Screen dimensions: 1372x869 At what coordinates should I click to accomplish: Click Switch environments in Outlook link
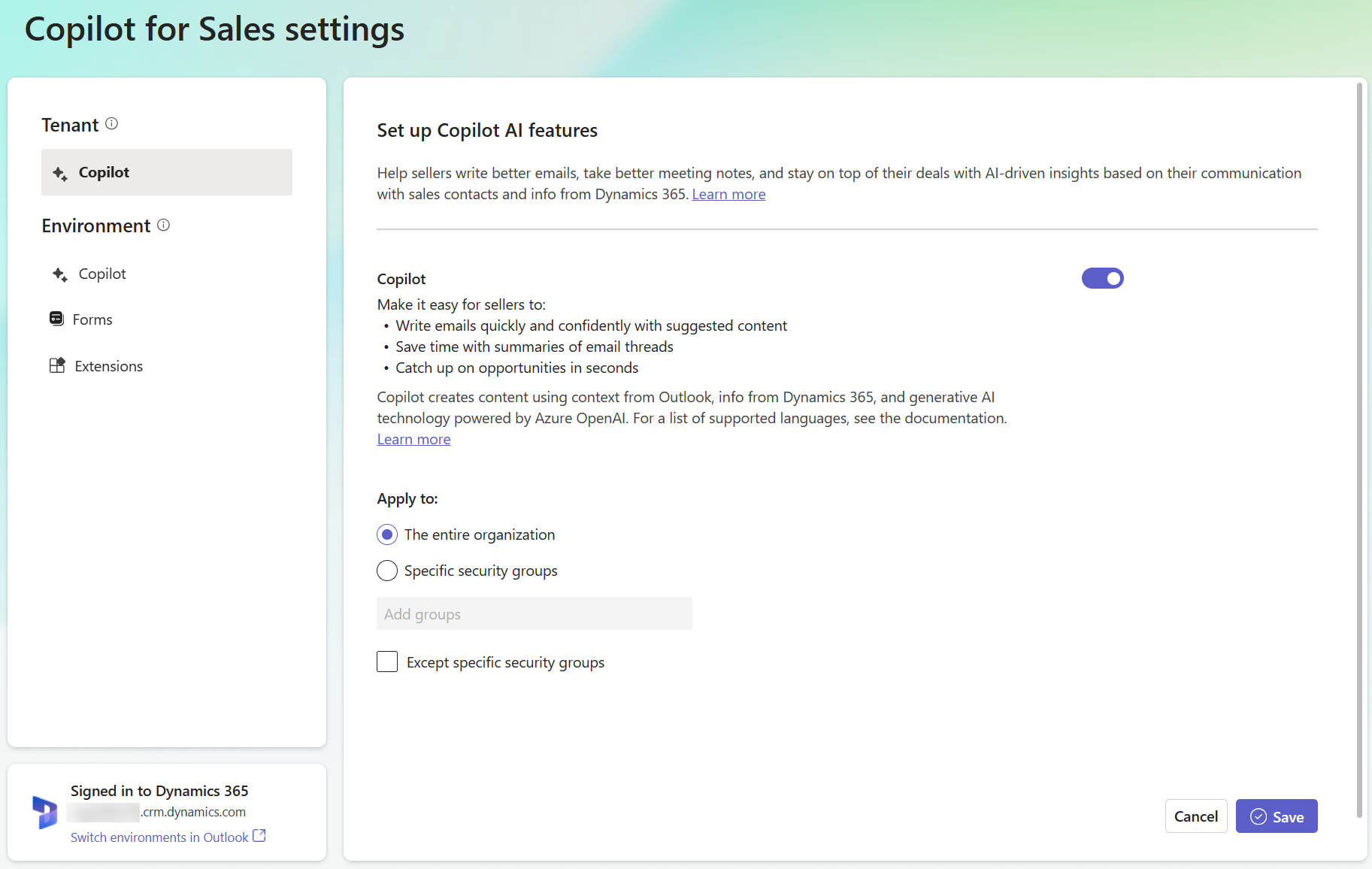coord(159,837)
